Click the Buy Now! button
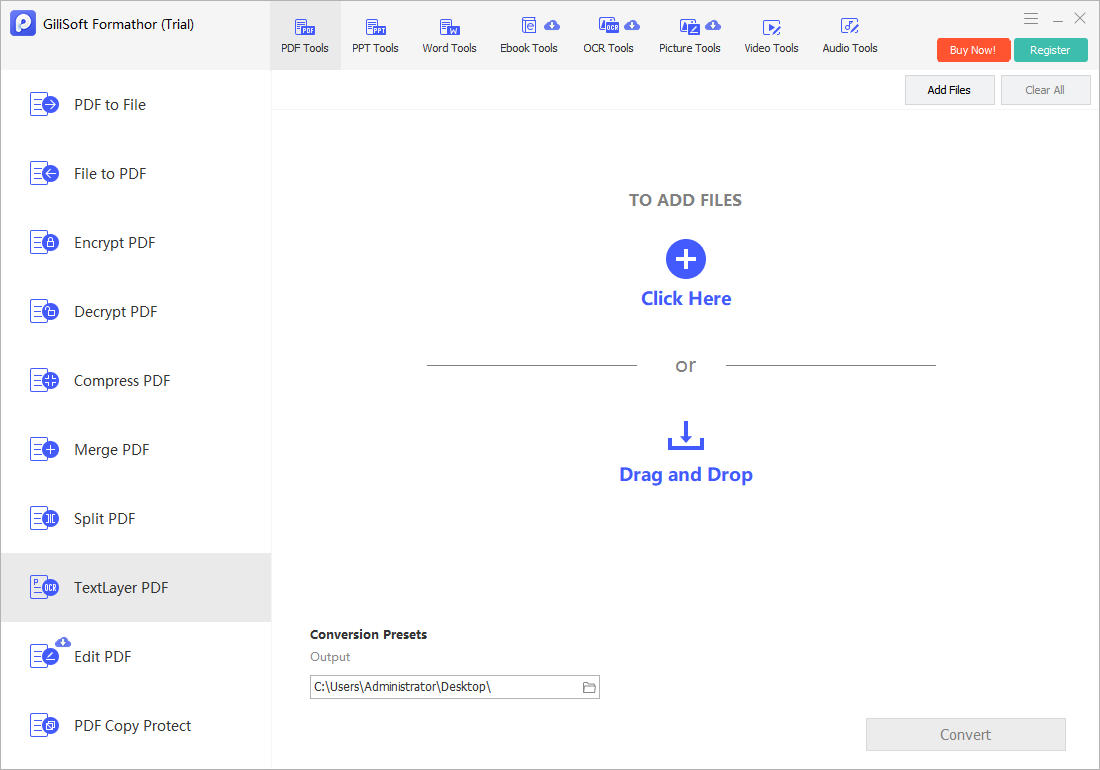 (x=973, y=50)
